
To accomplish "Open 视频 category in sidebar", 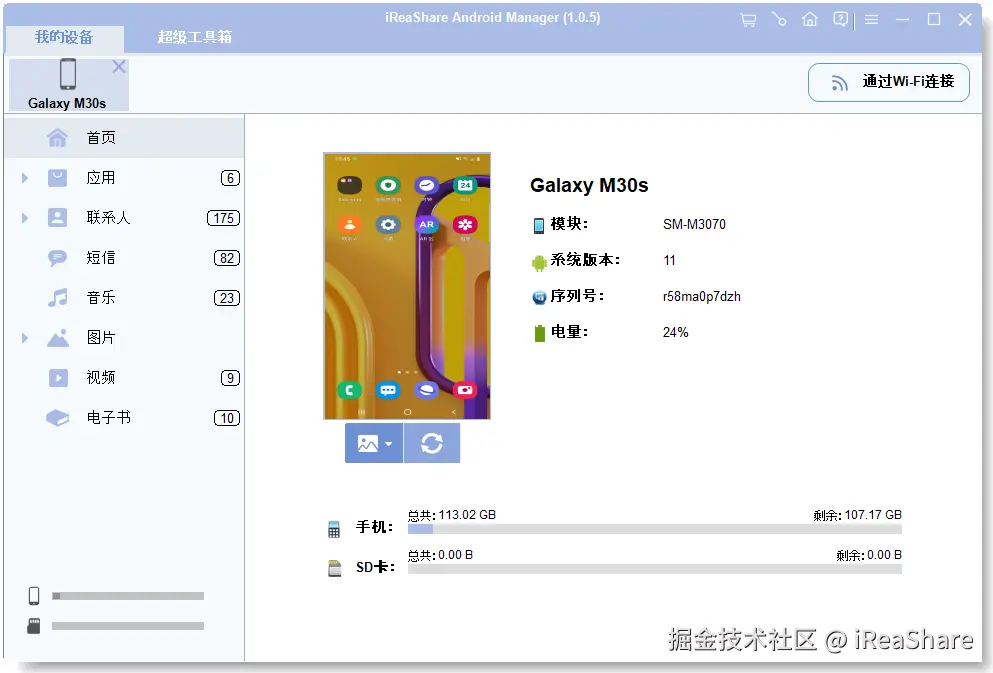I will 124,377.
